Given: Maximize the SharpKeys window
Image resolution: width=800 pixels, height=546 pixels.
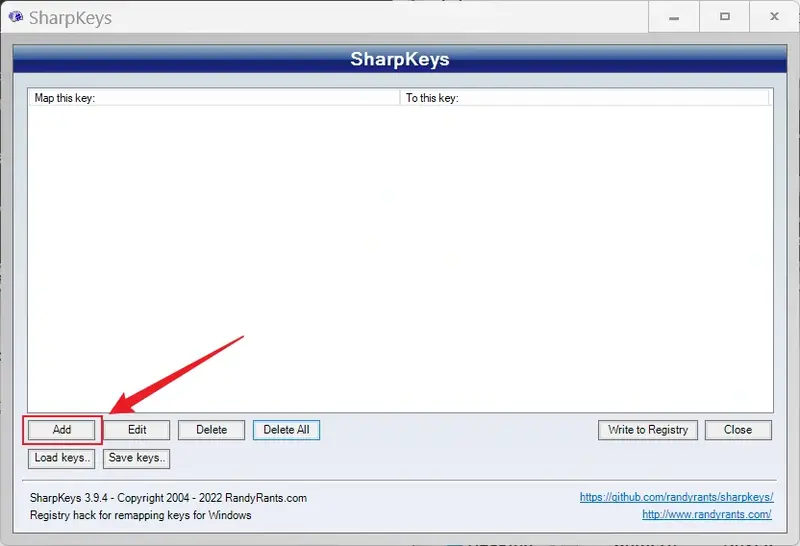Looking at the screenshot, I should [x=724, y=17].
